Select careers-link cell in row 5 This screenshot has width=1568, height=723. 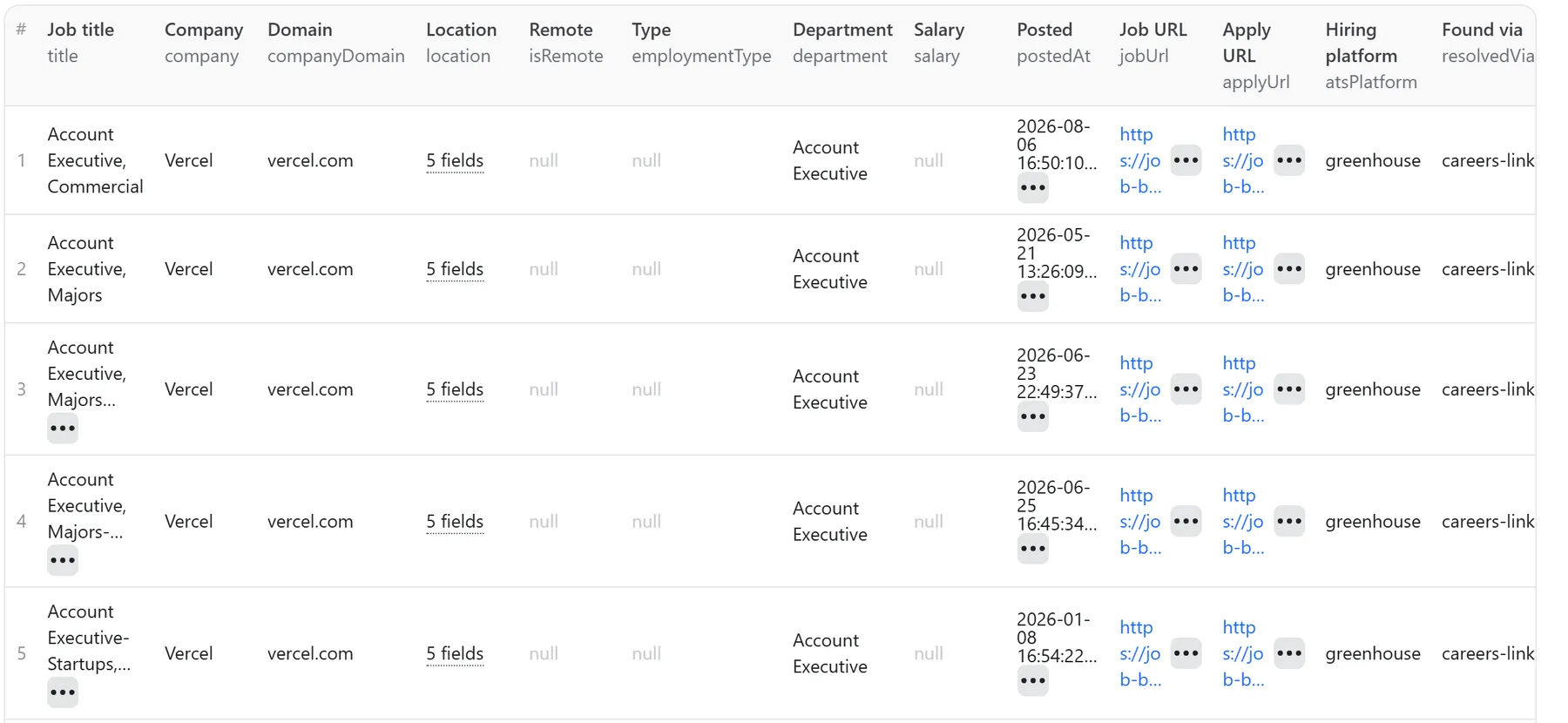click(x=1488, y=653)
